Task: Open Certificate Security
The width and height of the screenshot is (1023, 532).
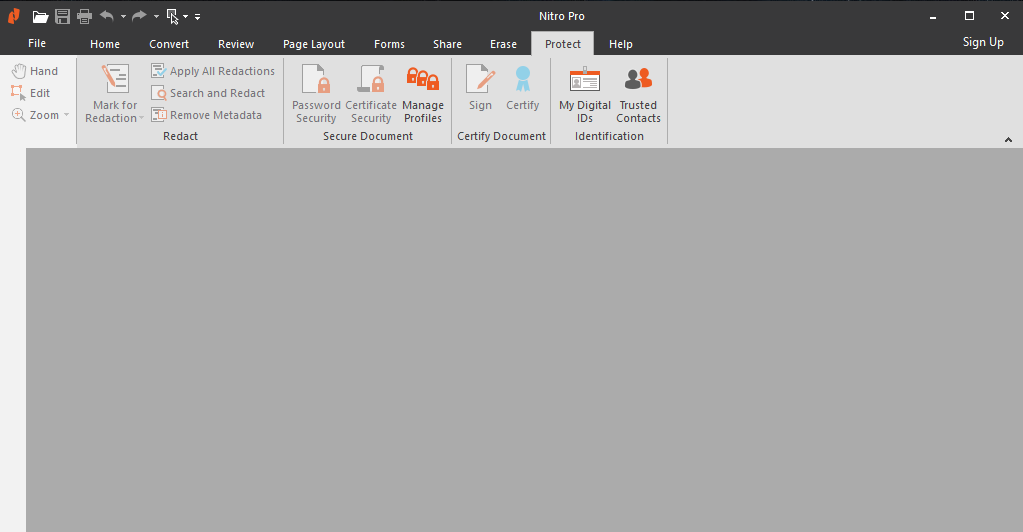Action: 371,93
